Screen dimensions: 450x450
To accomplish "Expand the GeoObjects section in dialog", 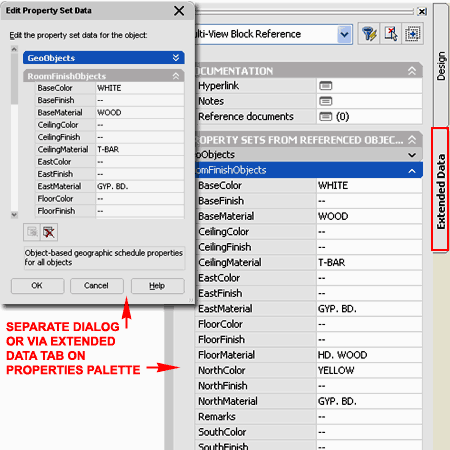I will pos(176,58).
